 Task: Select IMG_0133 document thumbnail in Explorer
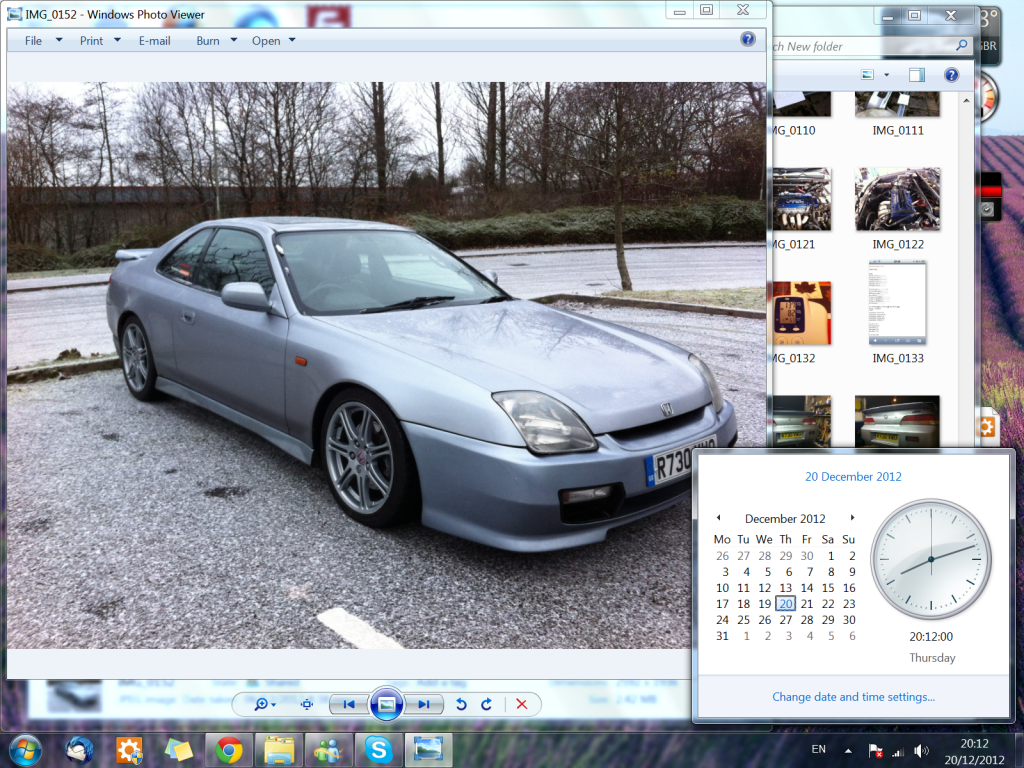(897, 303)
